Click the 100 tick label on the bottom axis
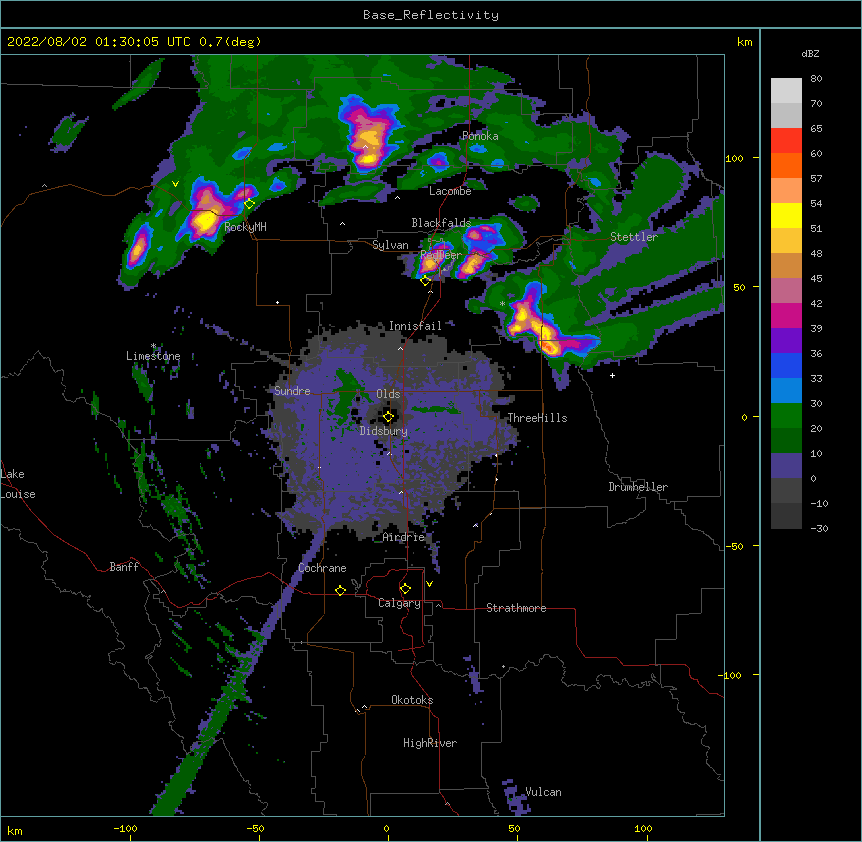Screen dimensions: 862x842 tap(643, 829)
